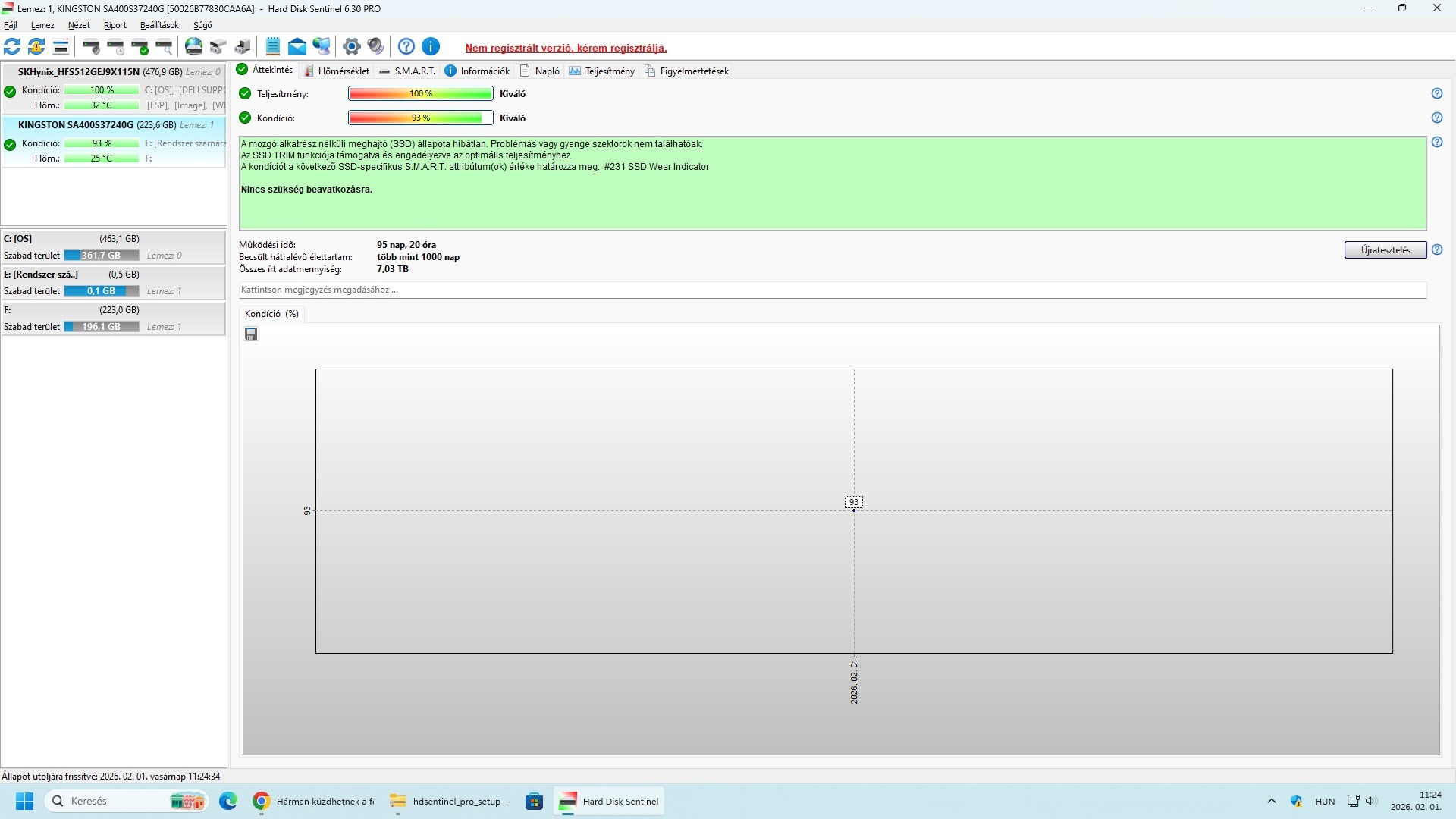Save the condition graph with floppy icon
Screen dimensions: 1456x819
click(x=251, y=334)
